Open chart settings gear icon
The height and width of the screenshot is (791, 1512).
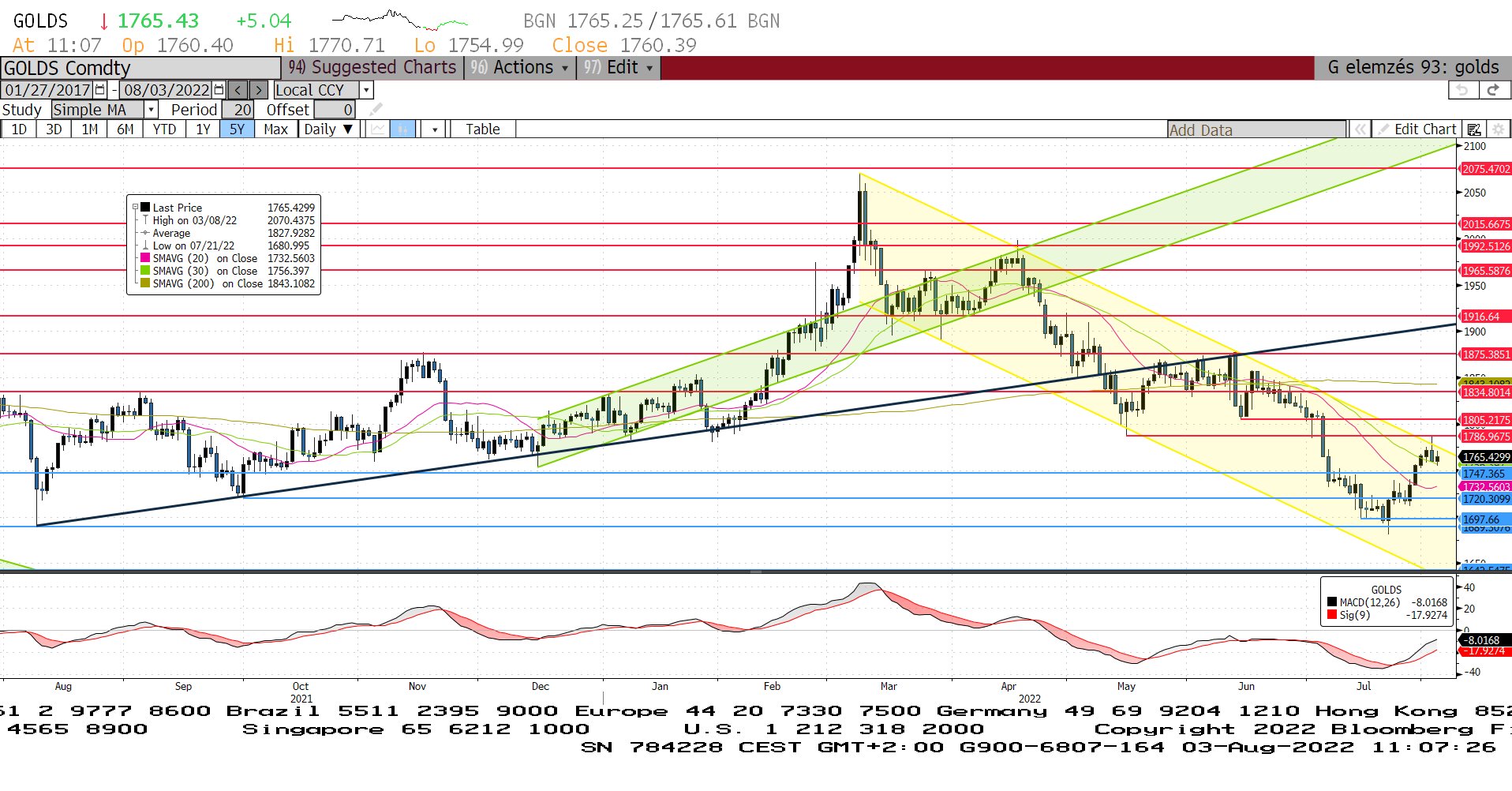[1499, 129]
